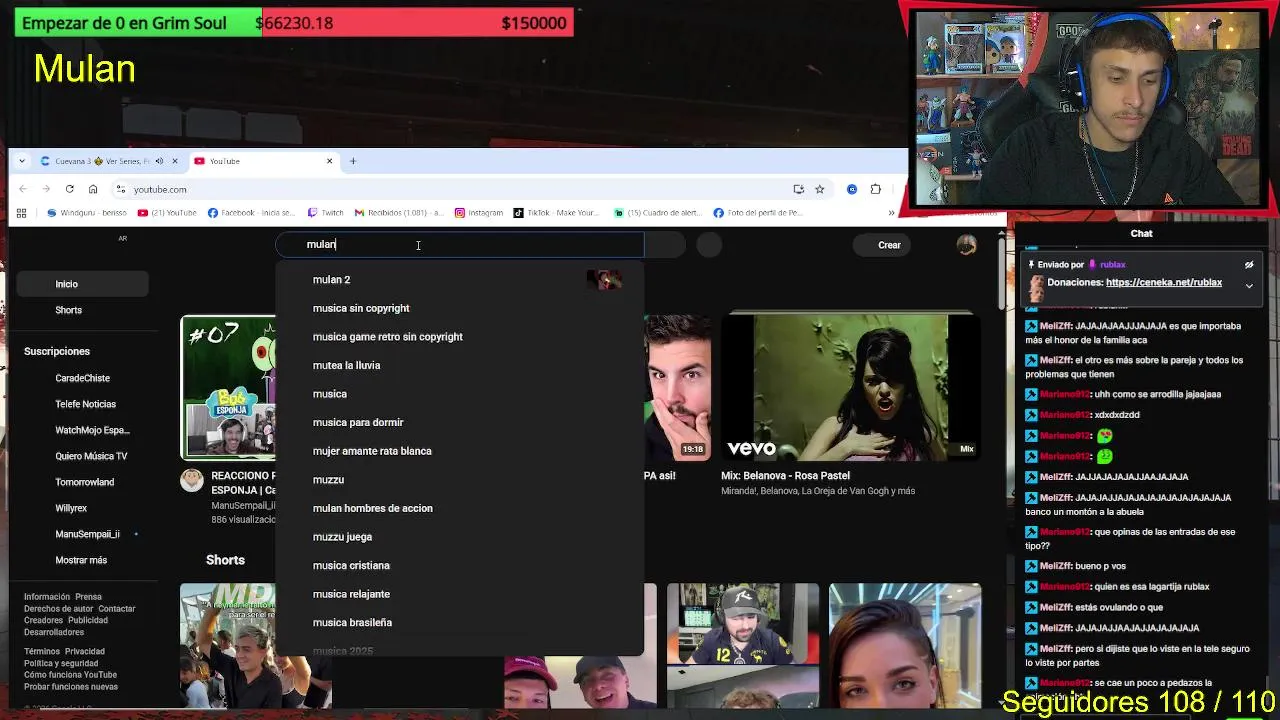Open the Belanova Rosa Pastel mix thumbnail
This screenshot has height=720, width=1280.
click(851, 386)
